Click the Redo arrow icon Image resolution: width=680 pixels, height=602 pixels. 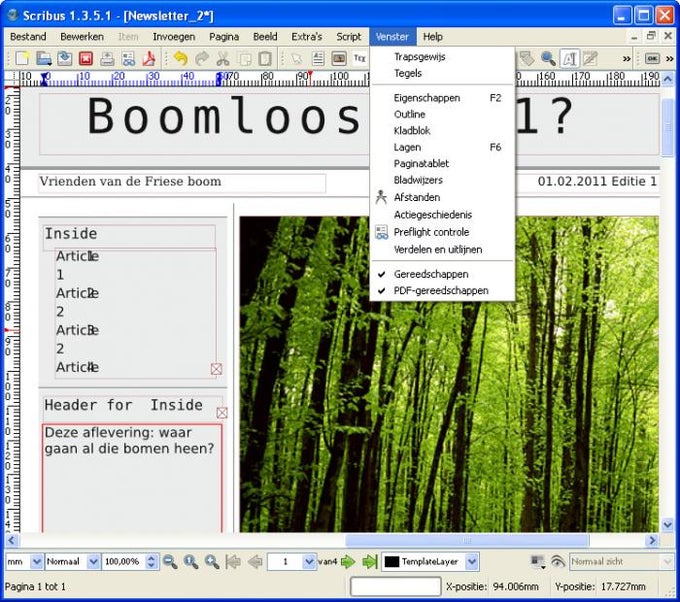pos(202,58)
